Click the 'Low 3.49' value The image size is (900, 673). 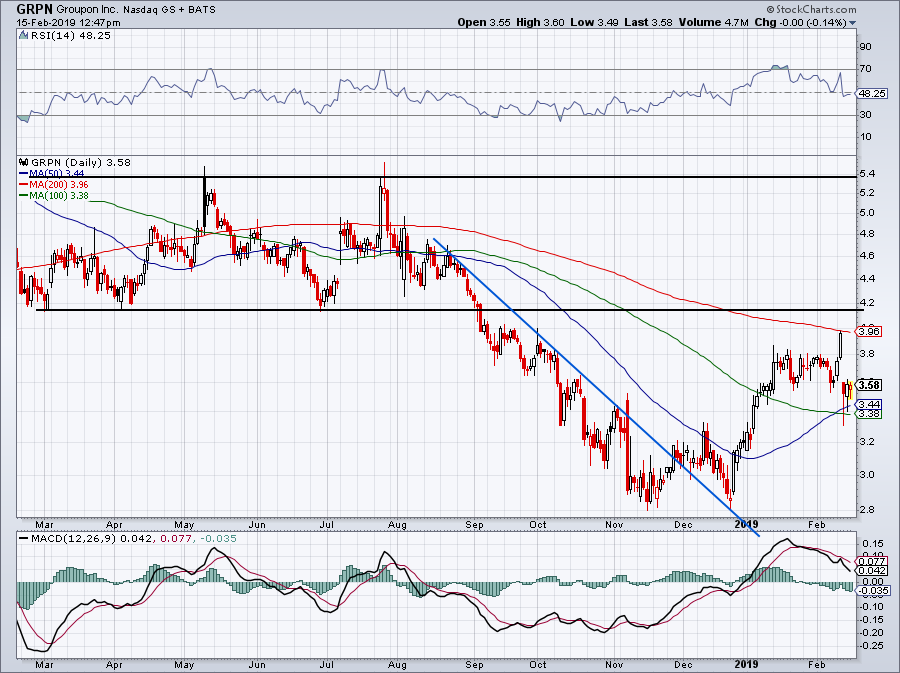pos(594,22)
